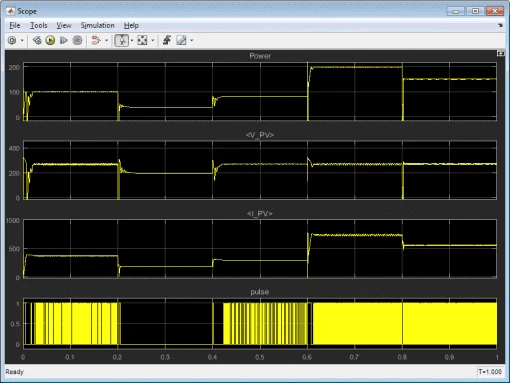Open the File menu
The width and height of the screenshot is (510, 383).
(15, 25)
